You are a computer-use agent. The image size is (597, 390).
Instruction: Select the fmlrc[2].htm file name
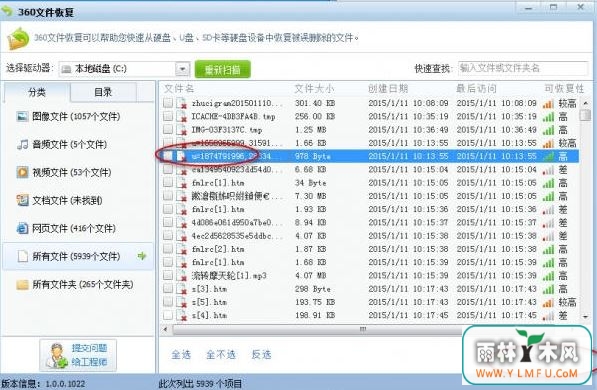pos(218,249)
